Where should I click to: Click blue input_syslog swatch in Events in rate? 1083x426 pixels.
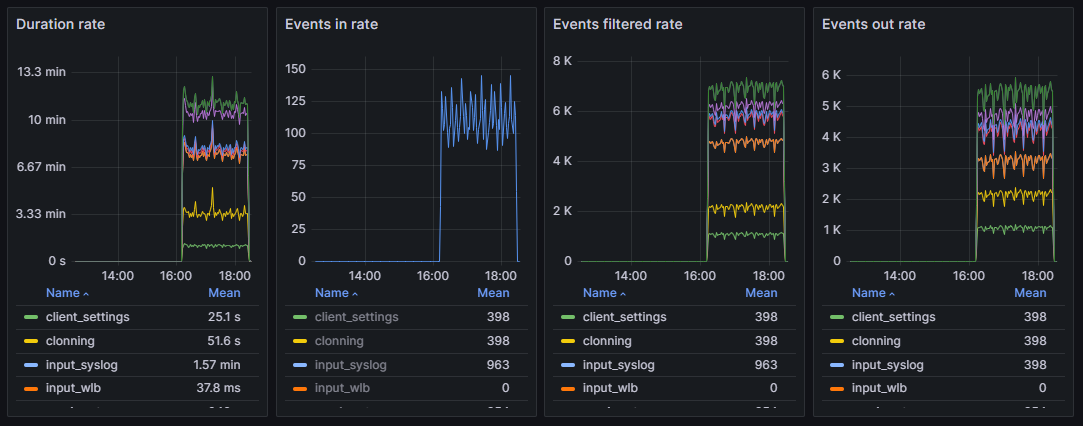tap(299, 366)
